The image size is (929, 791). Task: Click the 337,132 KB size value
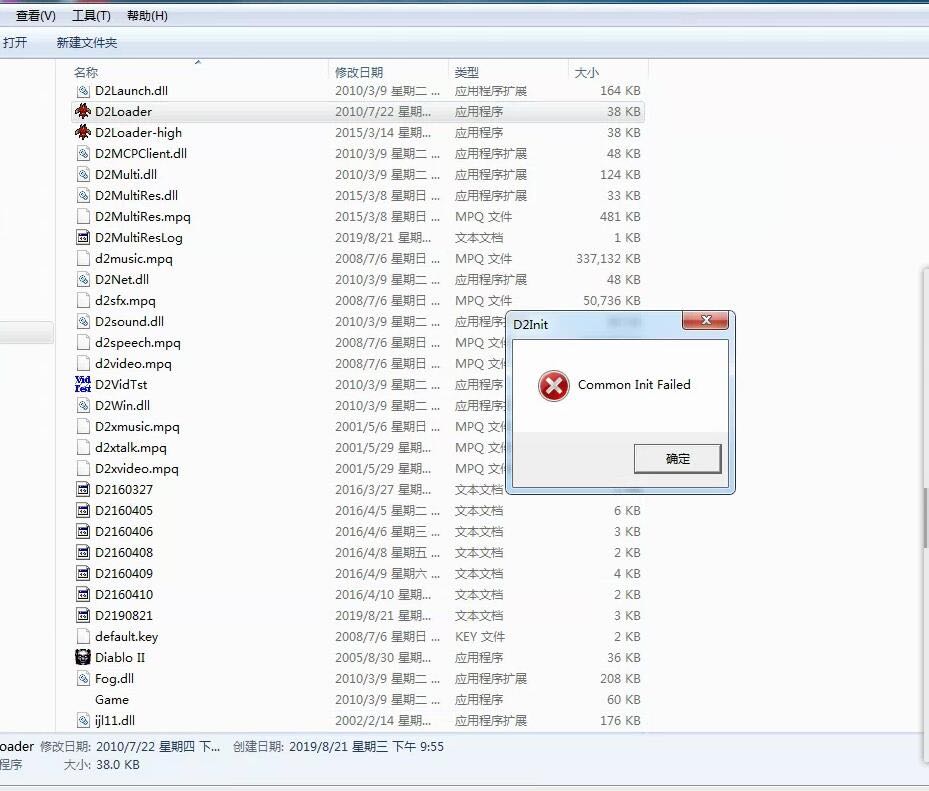coord(608,259)
